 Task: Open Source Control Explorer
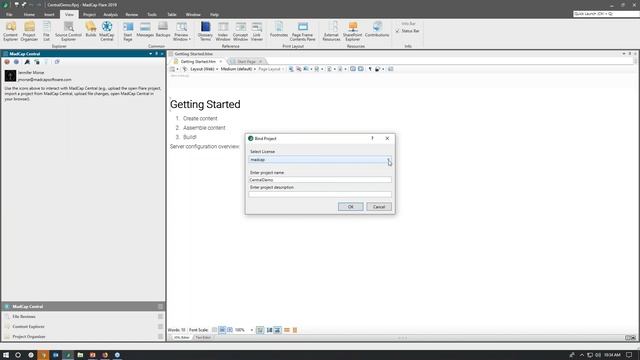click(68, 31)
